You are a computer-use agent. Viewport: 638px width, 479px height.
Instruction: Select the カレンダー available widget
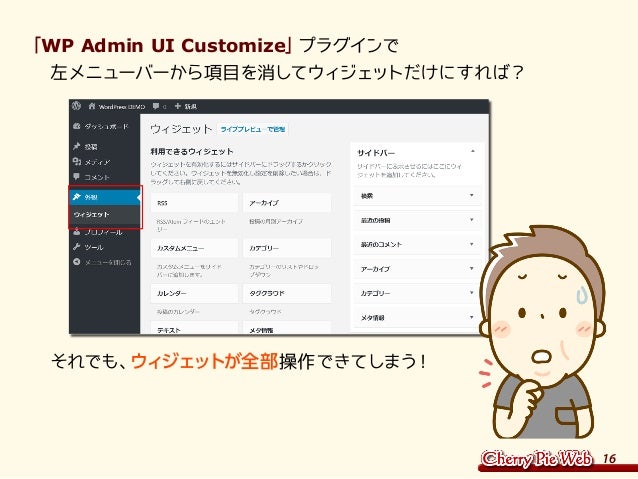click(x=194, y=293)
